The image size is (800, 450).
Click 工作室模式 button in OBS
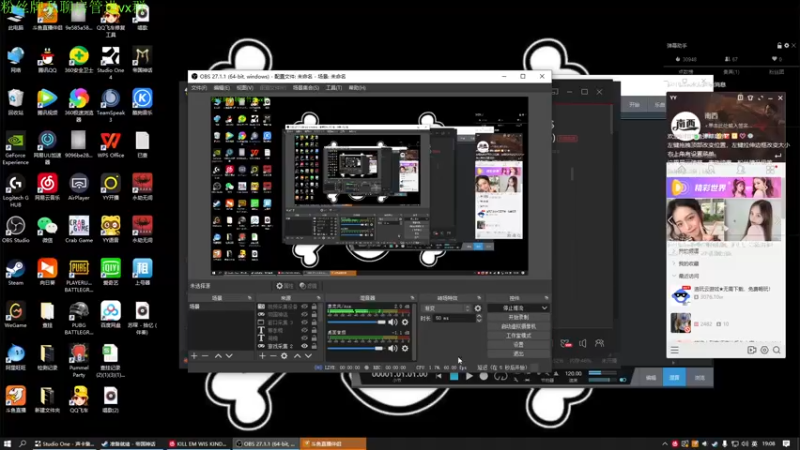(518, 336)
